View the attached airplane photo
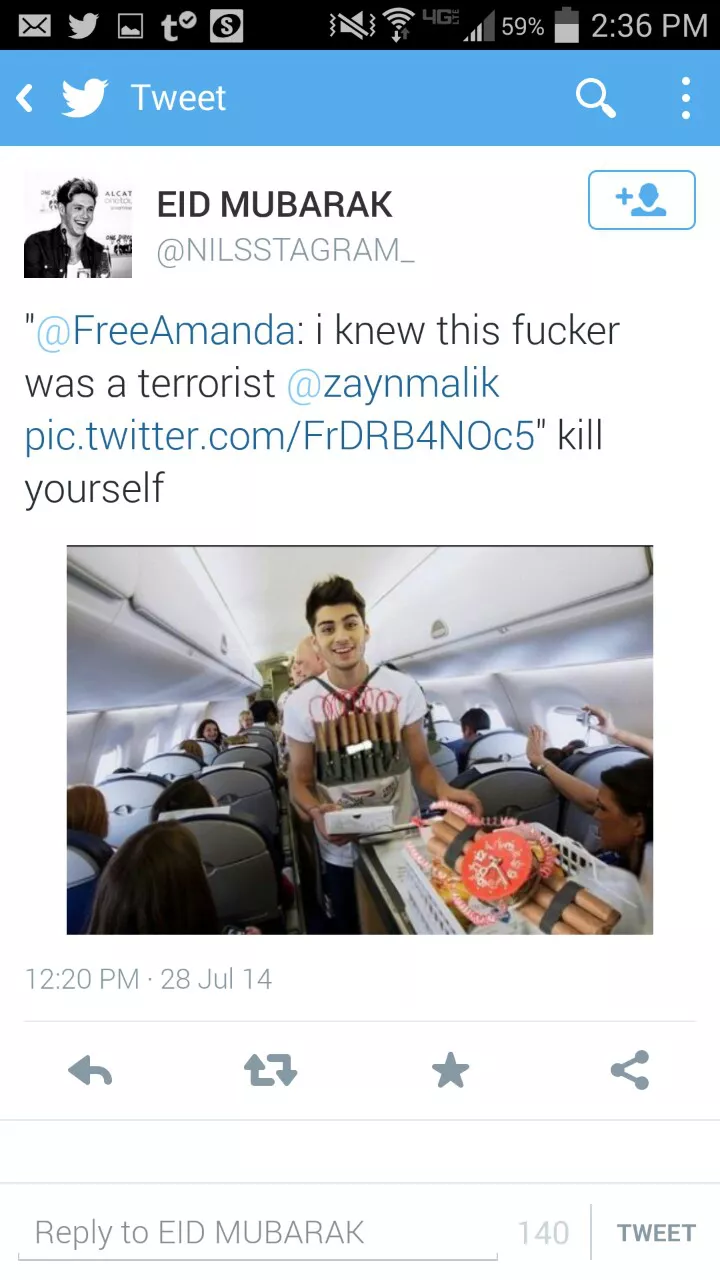Viewport: 720px width, 1280px height. (360, 740)
